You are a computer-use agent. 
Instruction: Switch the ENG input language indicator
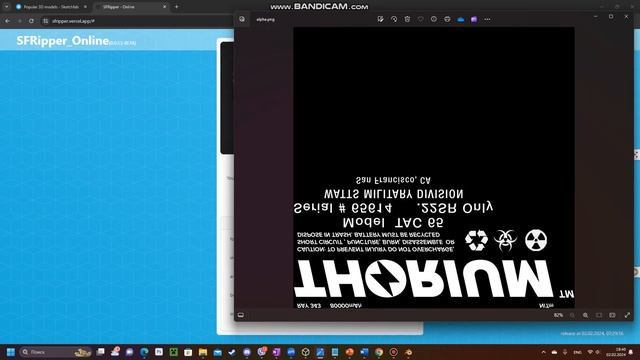[x=577, y=352]
